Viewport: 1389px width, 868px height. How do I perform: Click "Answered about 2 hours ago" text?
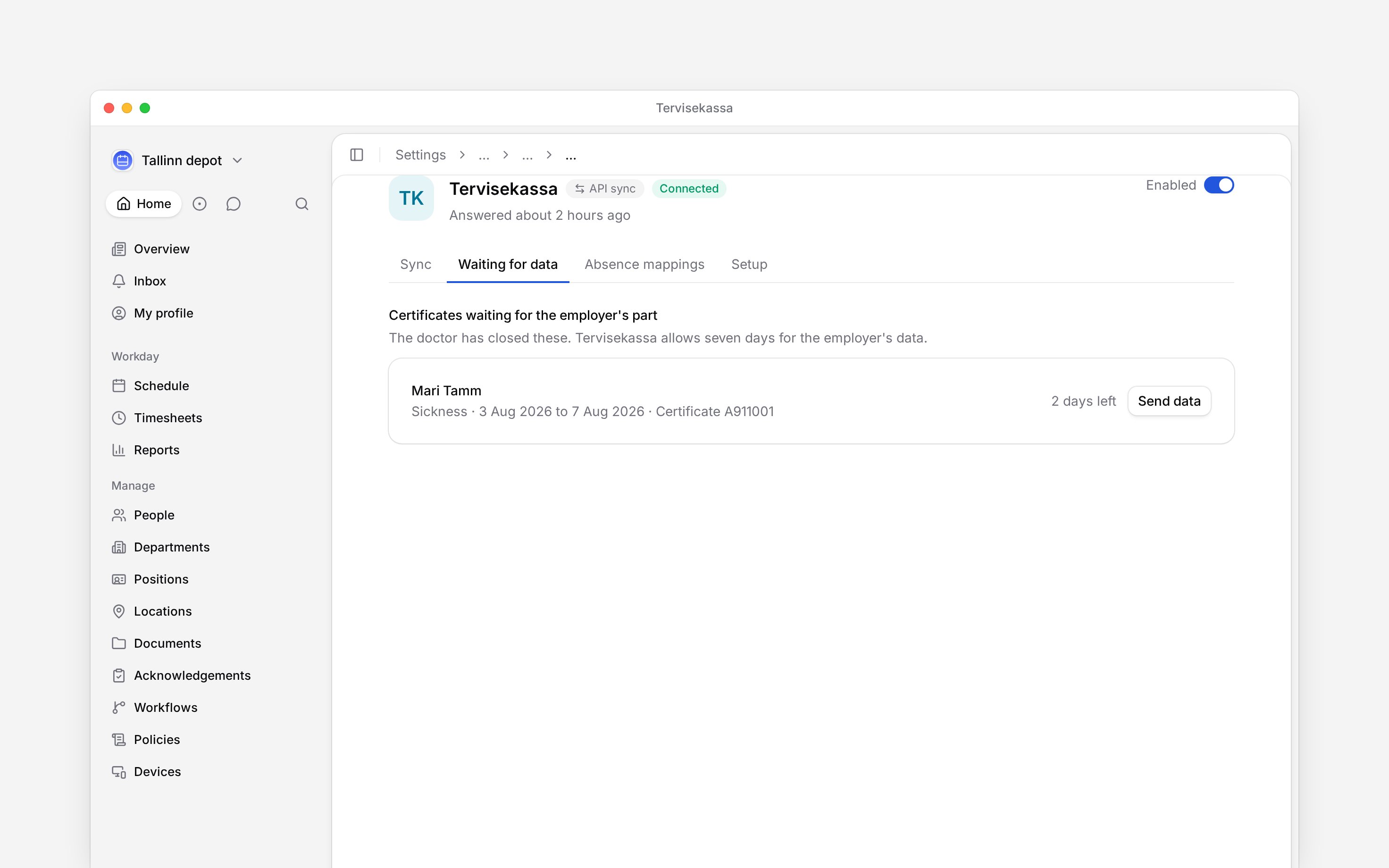540,215
